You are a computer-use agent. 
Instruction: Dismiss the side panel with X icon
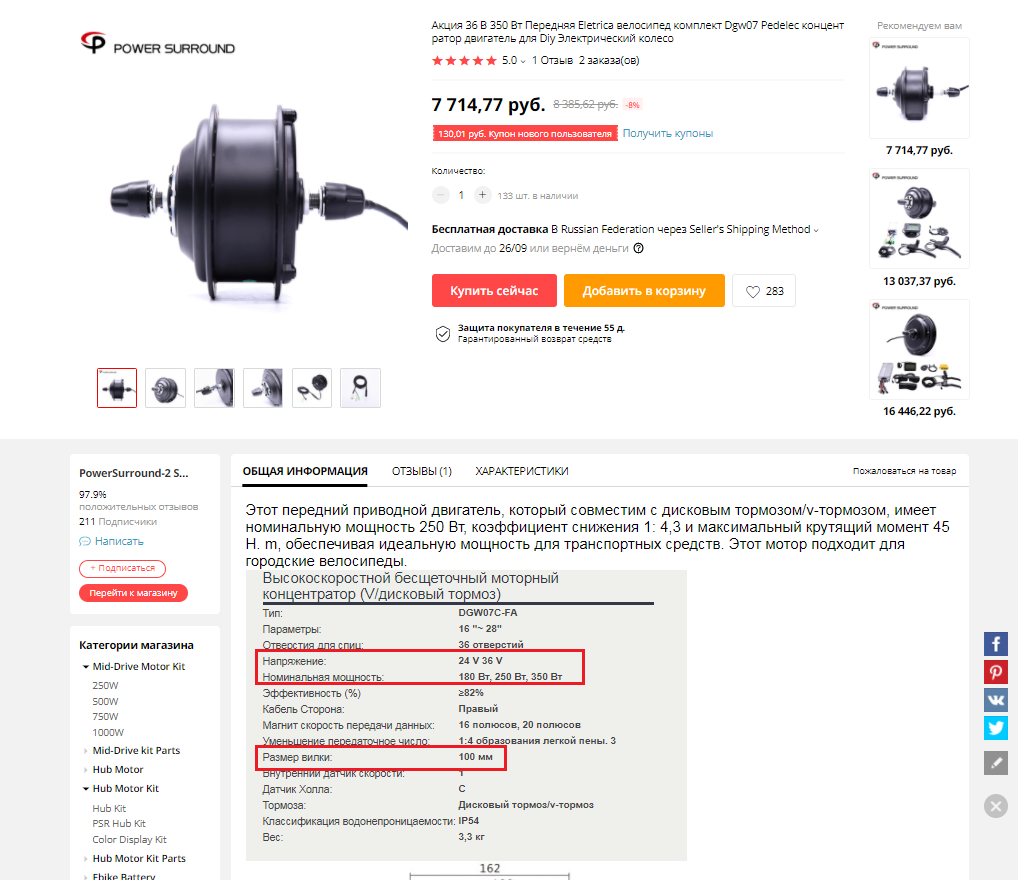pyautogui.click(x=995, y=806)
